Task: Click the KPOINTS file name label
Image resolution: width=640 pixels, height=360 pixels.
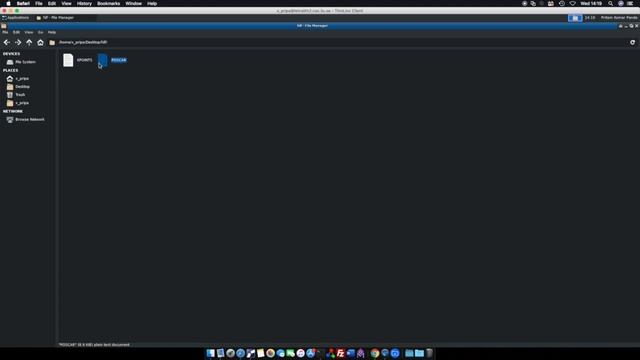Action: (84, 60)
